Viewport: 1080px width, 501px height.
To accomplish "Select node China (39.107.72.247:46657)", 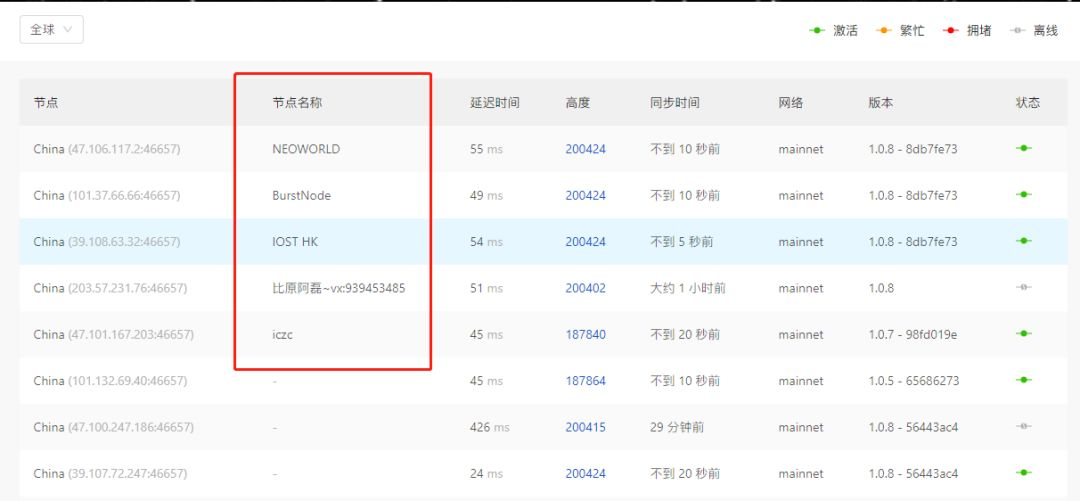I will click(x=110, y=474).
